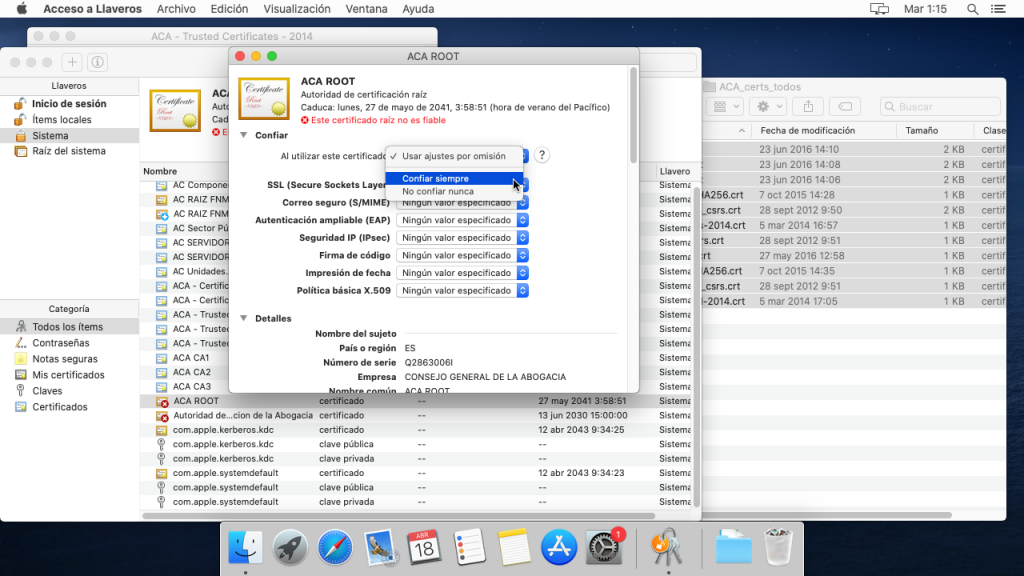
Task: Click the Finder edit tags button
Action: [x=844, y=106]
